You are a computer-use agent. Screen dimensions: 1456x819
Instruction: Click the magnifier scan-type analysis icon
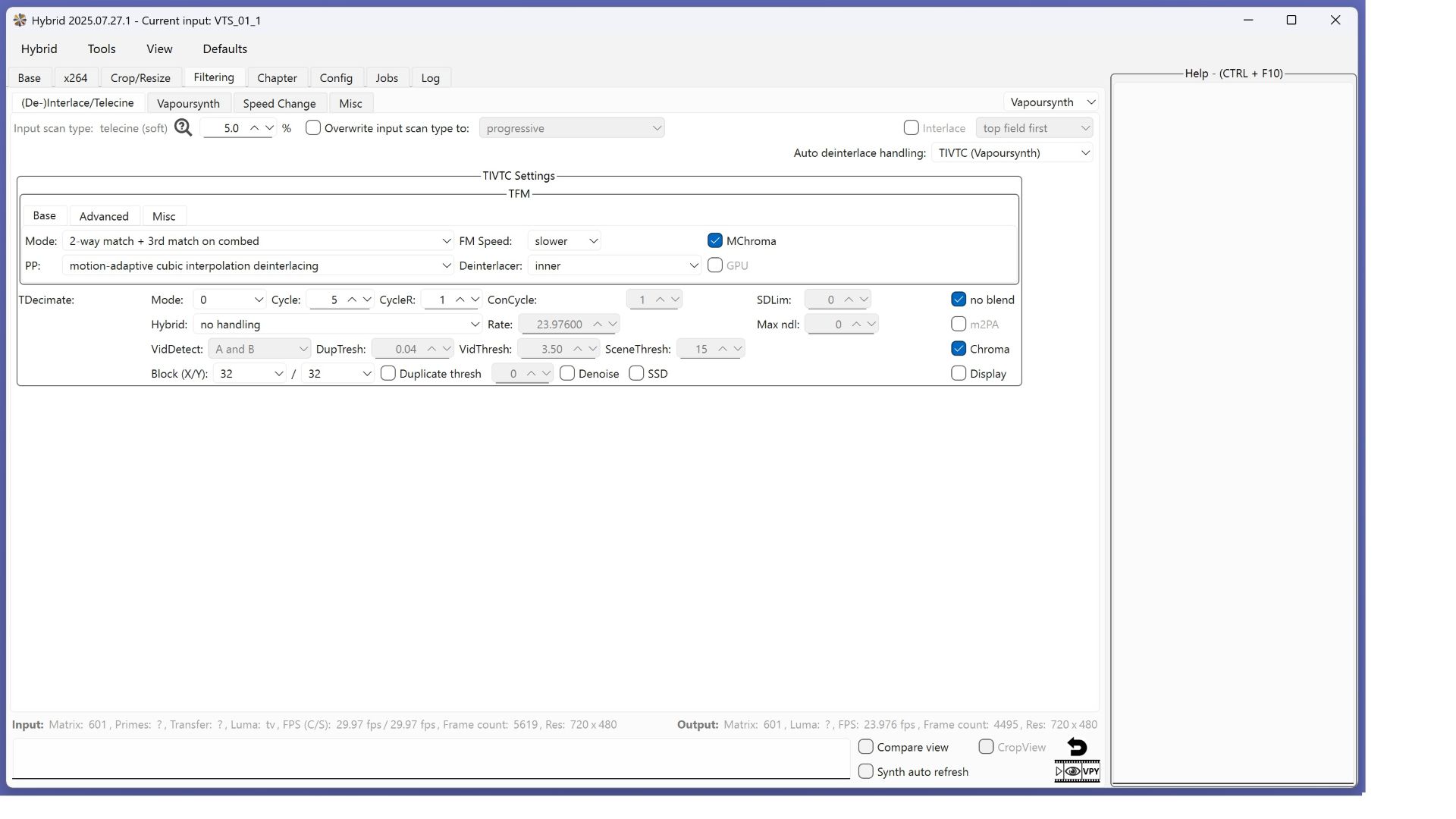coord(183,128)
